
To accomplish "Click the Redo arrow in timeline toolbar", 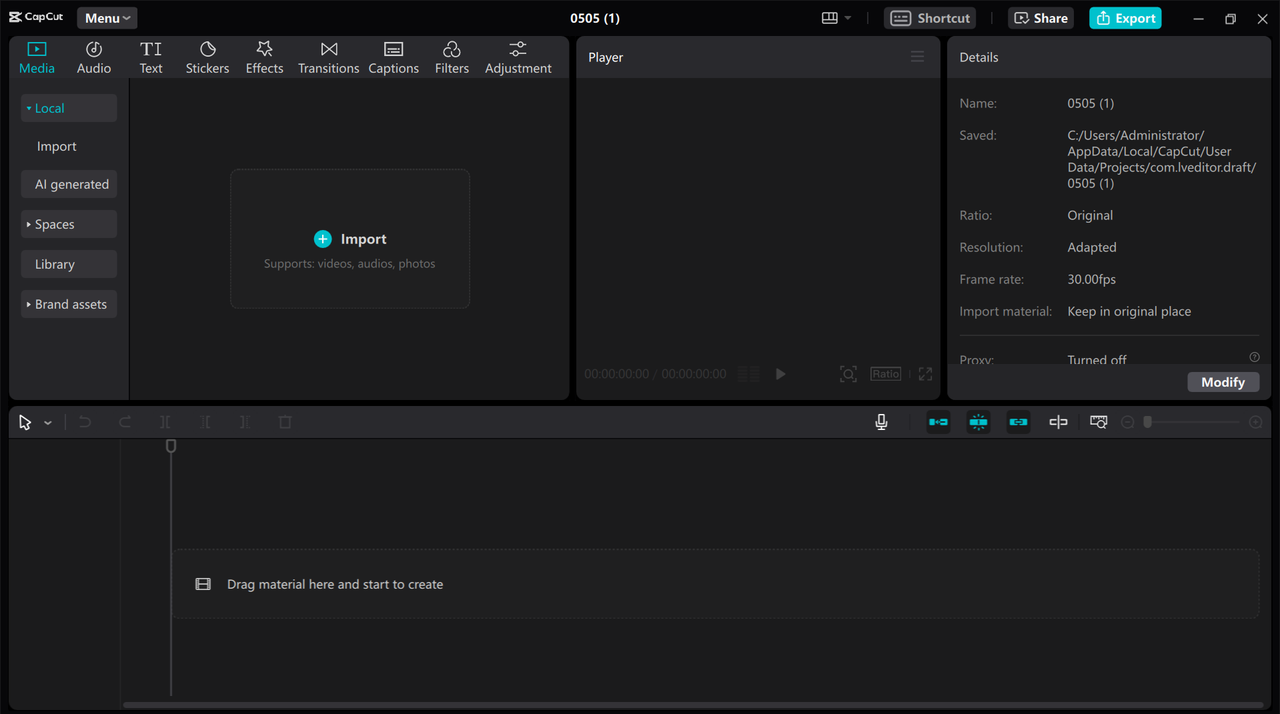I will click(x=125, y=423).
